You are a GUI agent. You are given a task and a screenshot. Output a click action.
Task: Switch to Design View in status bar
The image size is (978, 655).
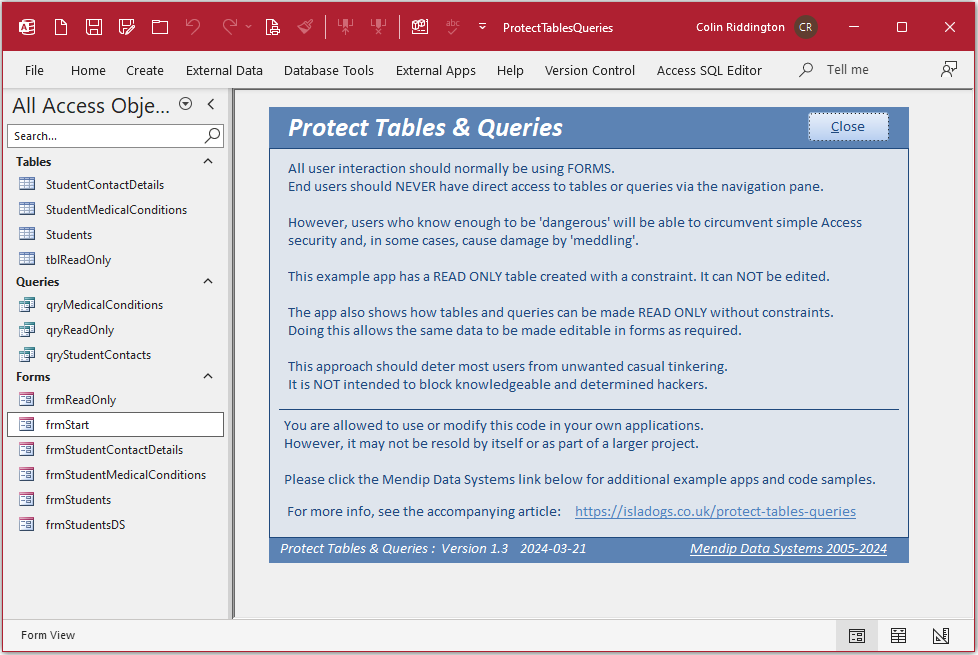(x=941, y=636)
